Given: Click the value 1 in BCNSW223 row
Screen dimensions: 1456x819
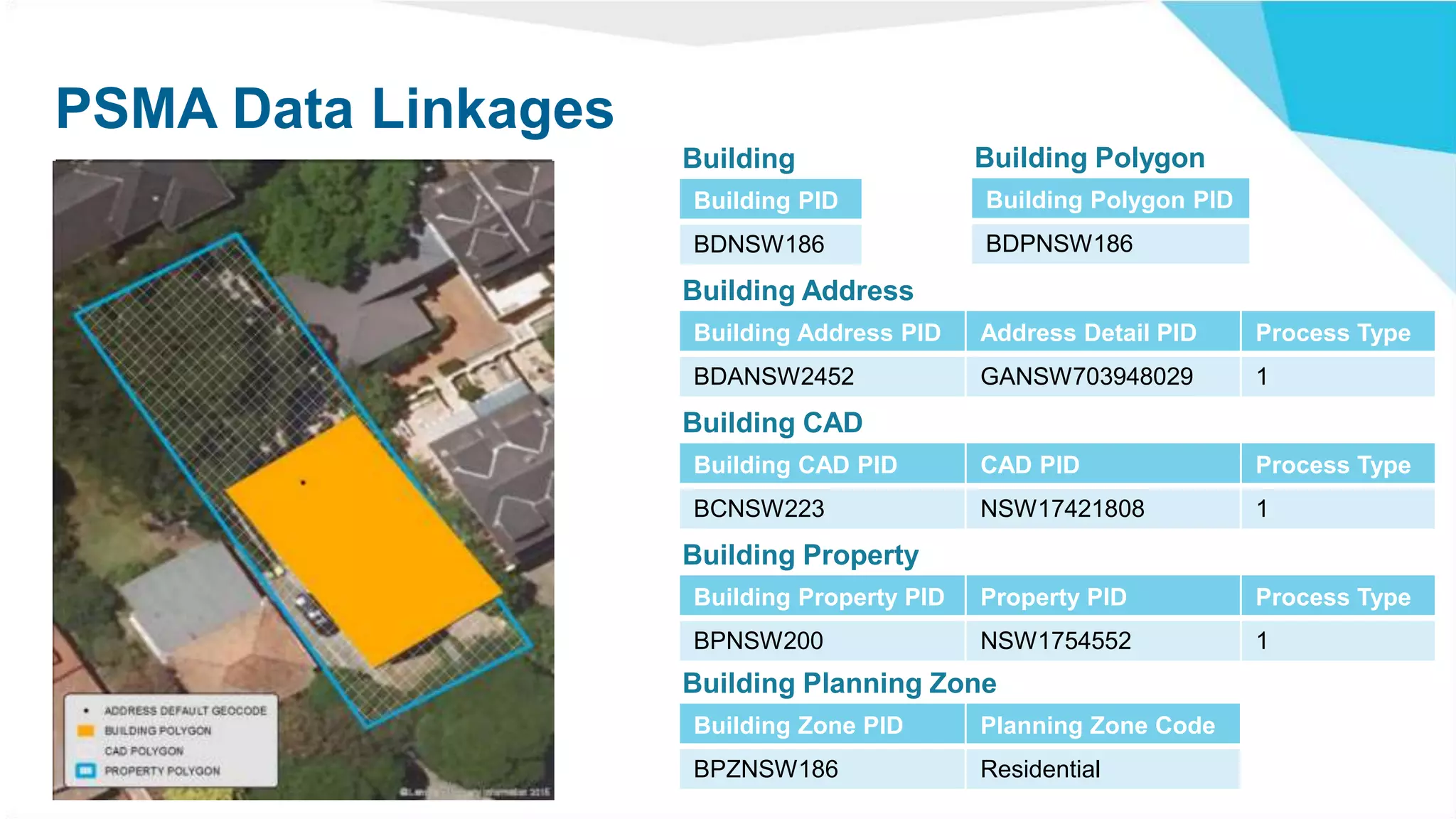Looking at the screenshot, I should point(1338,508).
